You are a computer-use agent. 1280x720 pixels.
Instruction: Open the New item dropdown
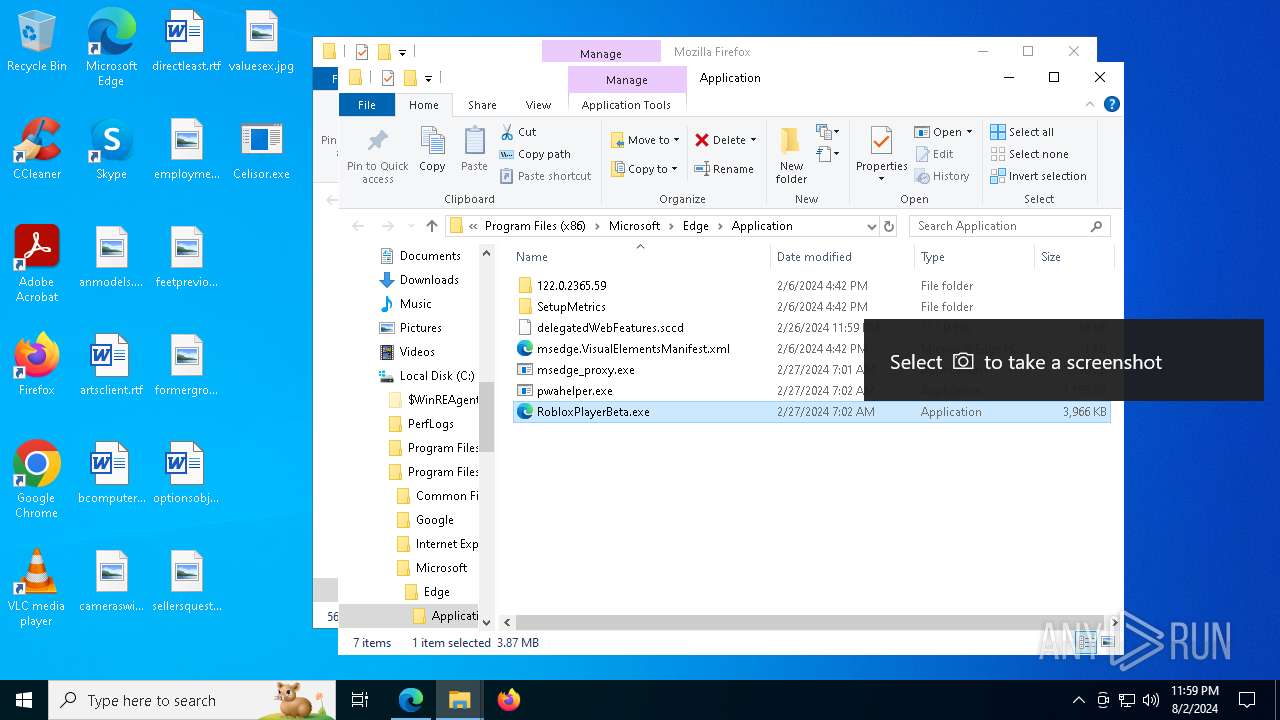coord(827,132)
